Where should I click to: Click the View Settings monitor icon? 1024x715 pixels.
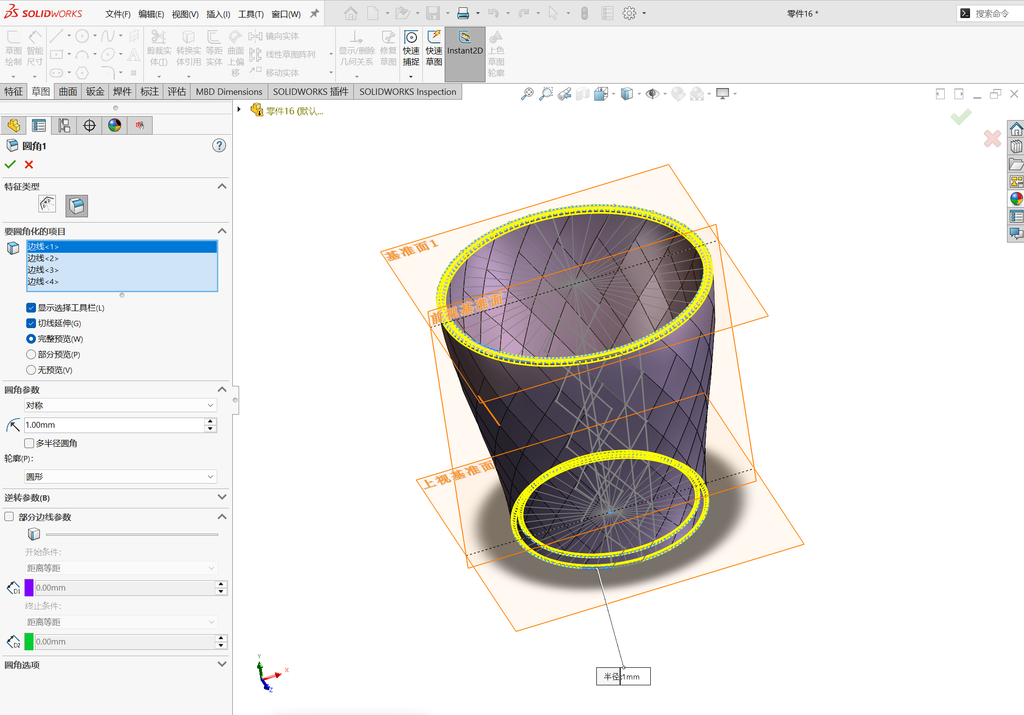point(722,94)
